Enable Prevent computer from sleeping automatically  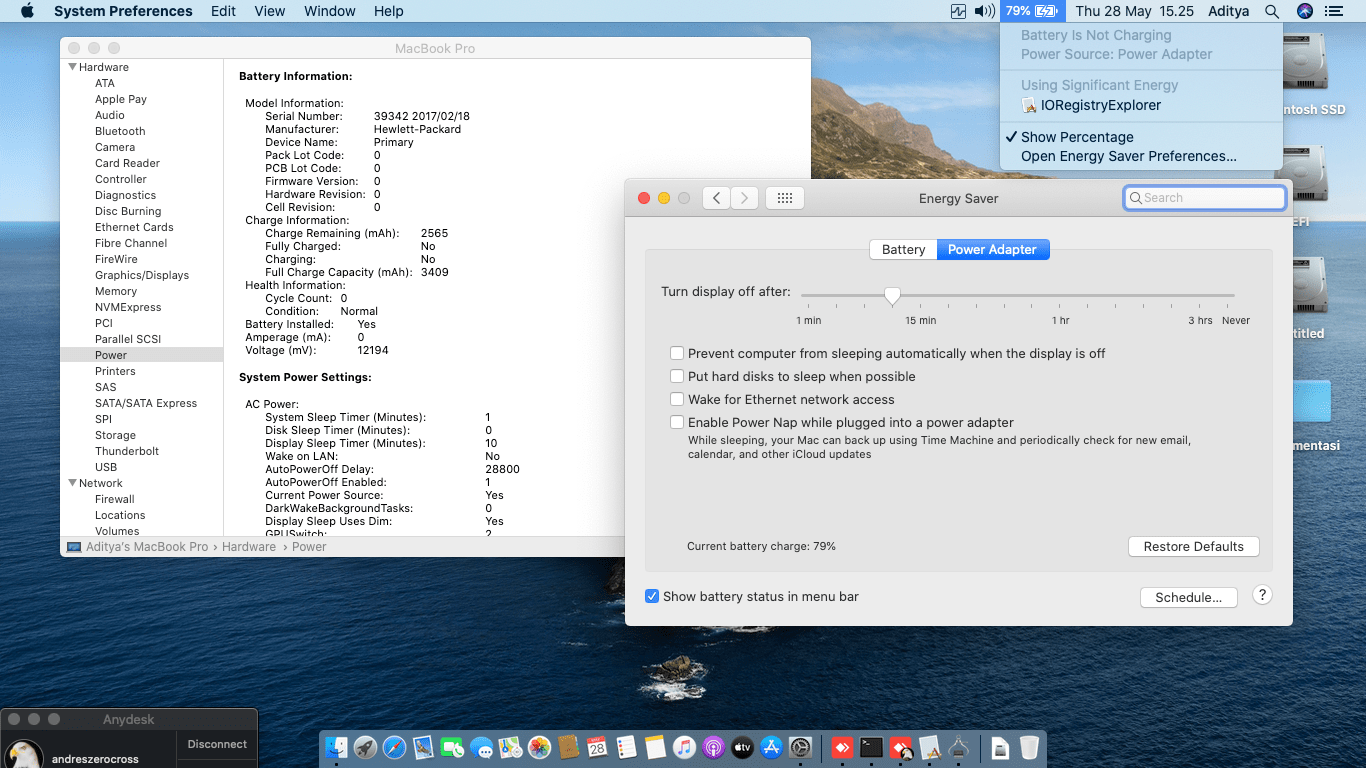(677, 353)
